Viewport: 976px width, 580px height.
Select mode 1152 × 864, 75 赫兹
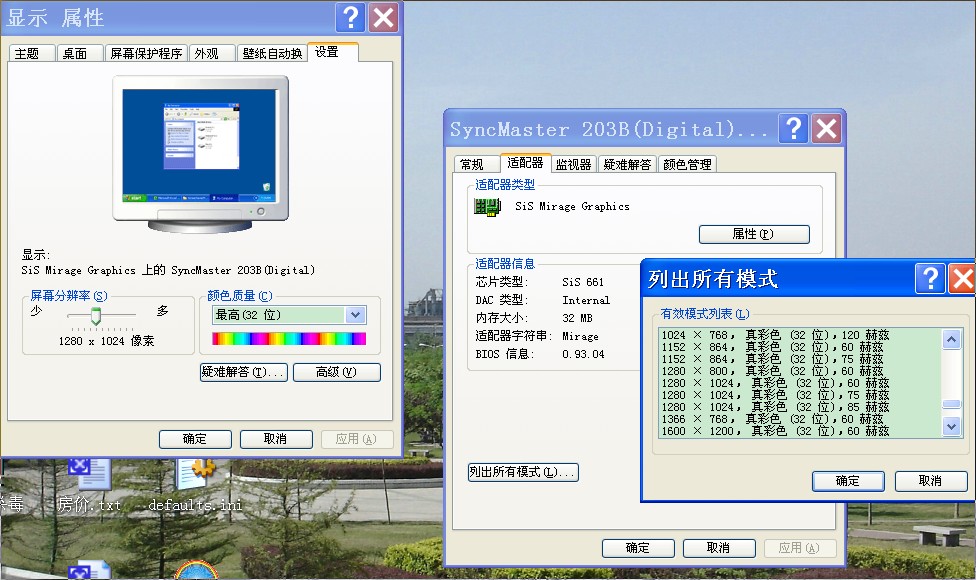point(800,359)
